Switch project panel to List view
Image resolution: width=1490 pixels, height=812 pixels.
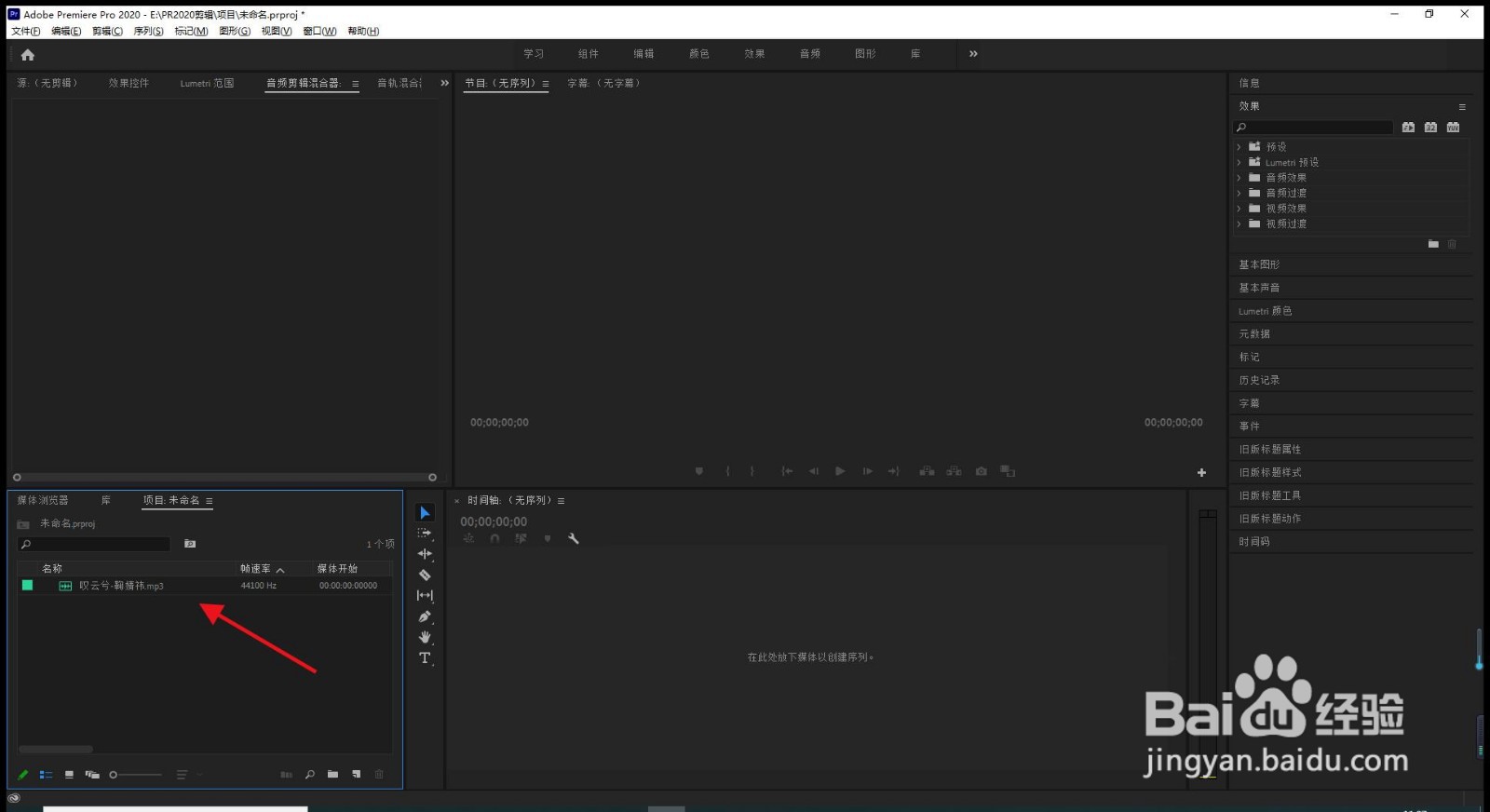[x=46, y=775]
